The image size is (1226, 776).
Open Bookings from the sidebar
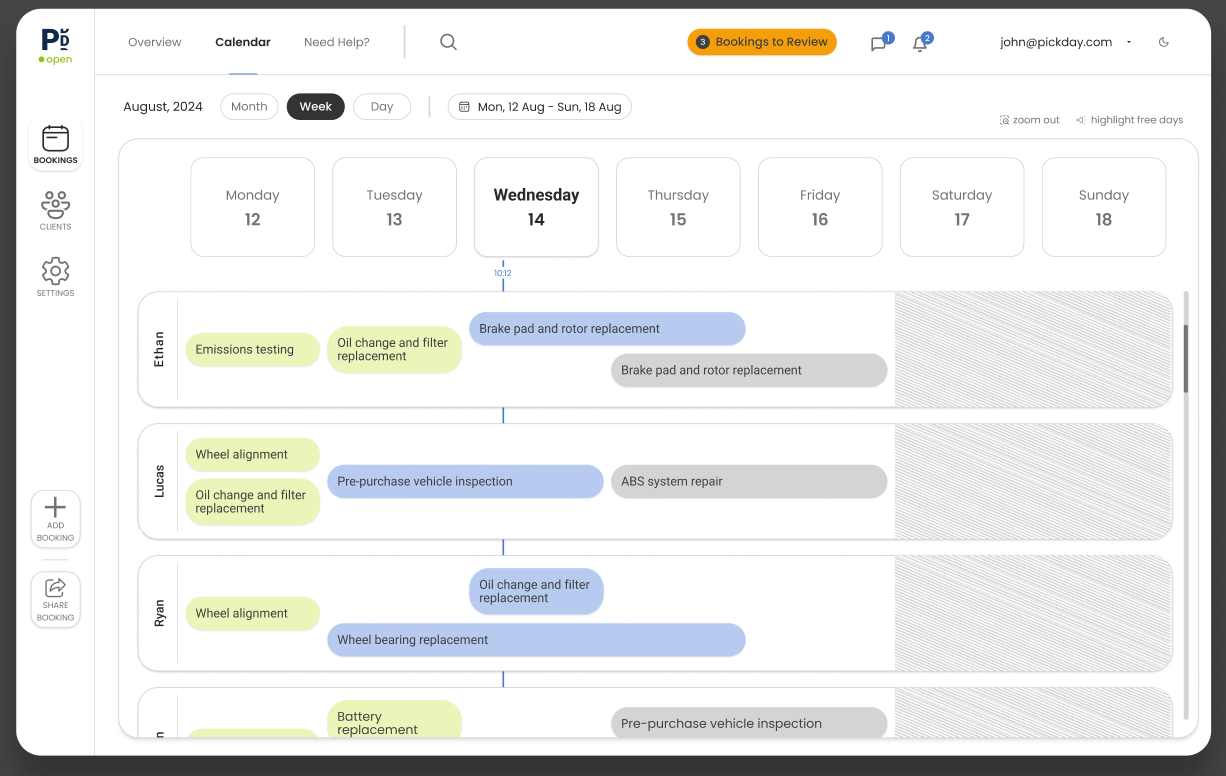click(x=55, y=146)
